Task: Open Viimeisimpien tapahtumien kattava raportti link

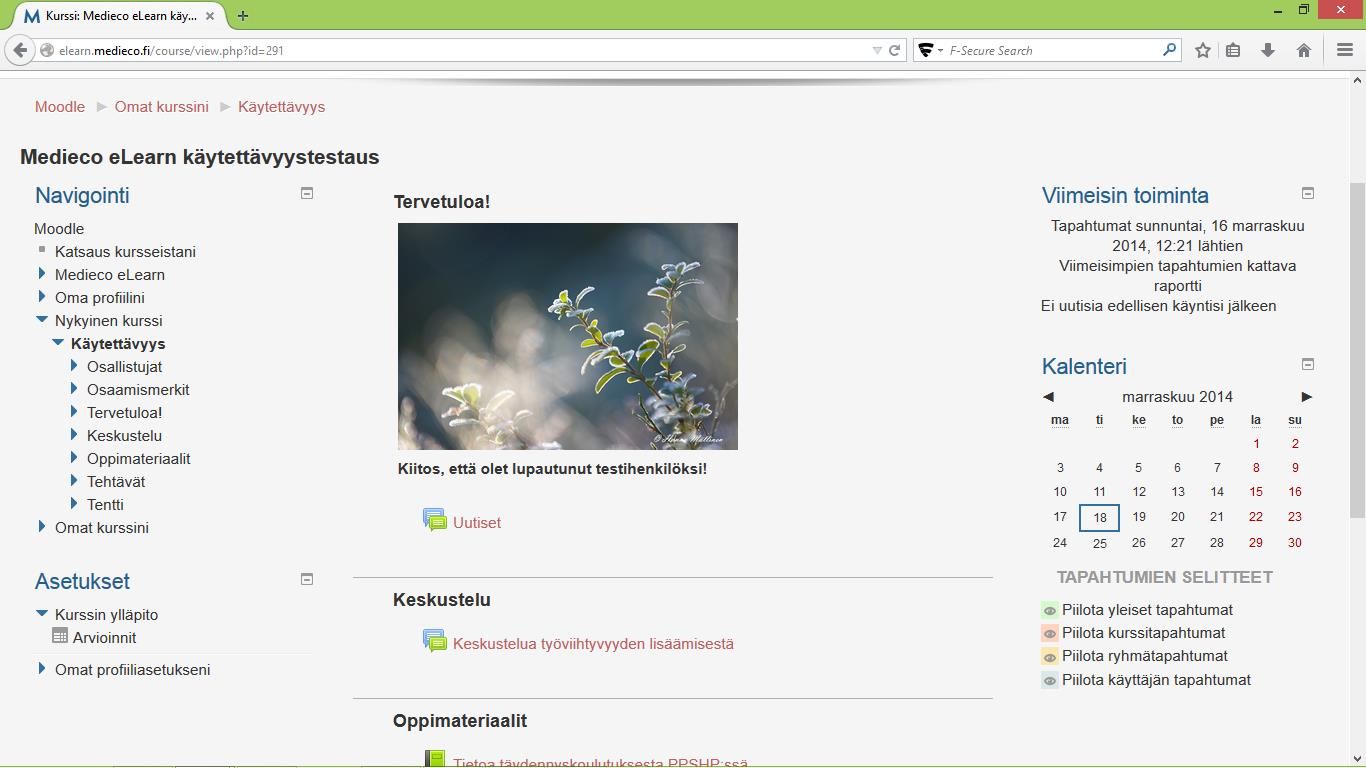Action: coord(1177,276)
